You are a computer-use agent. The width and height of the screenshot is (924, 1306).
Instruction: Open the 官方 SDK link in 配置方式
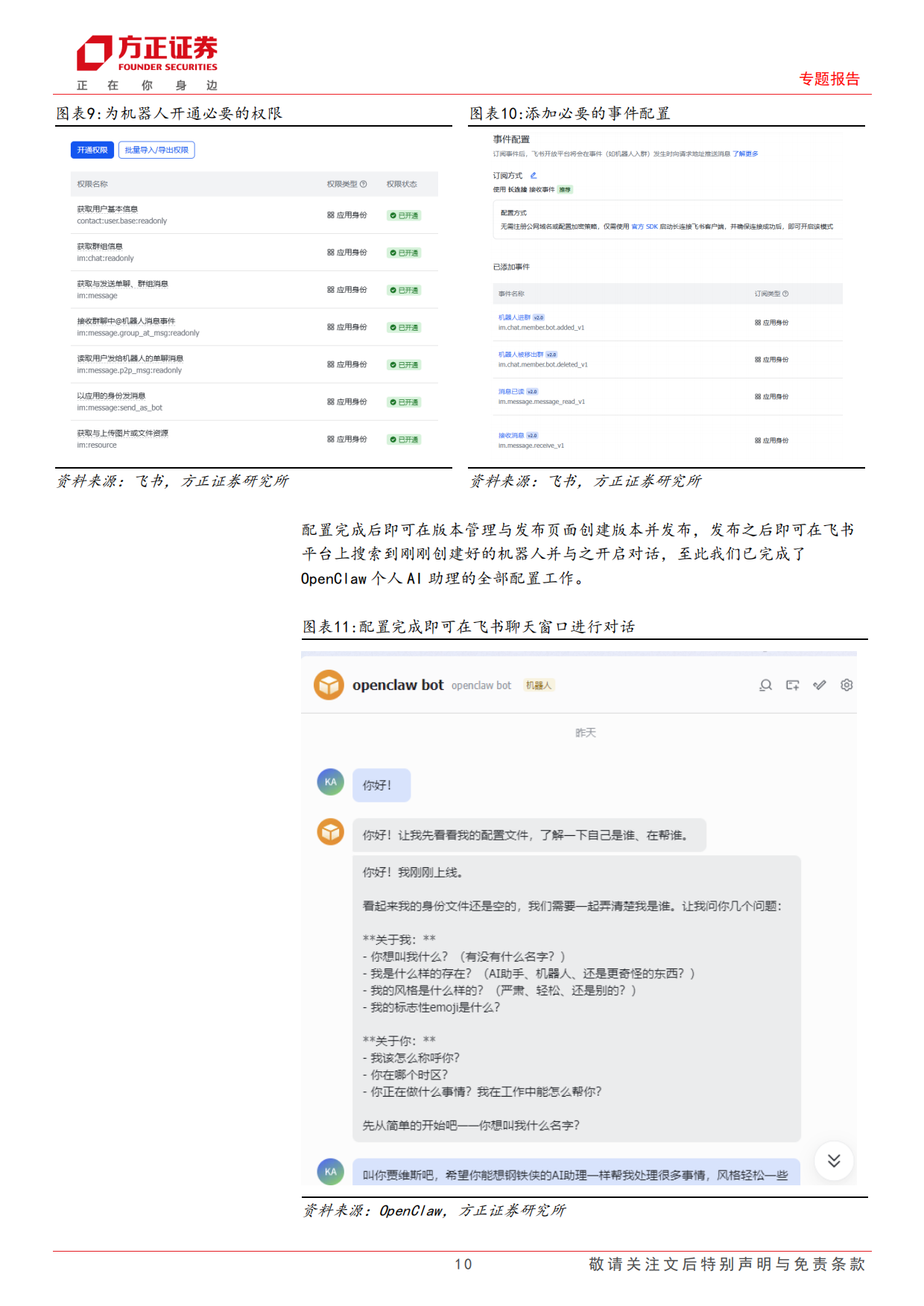click(x=645, y=226)
